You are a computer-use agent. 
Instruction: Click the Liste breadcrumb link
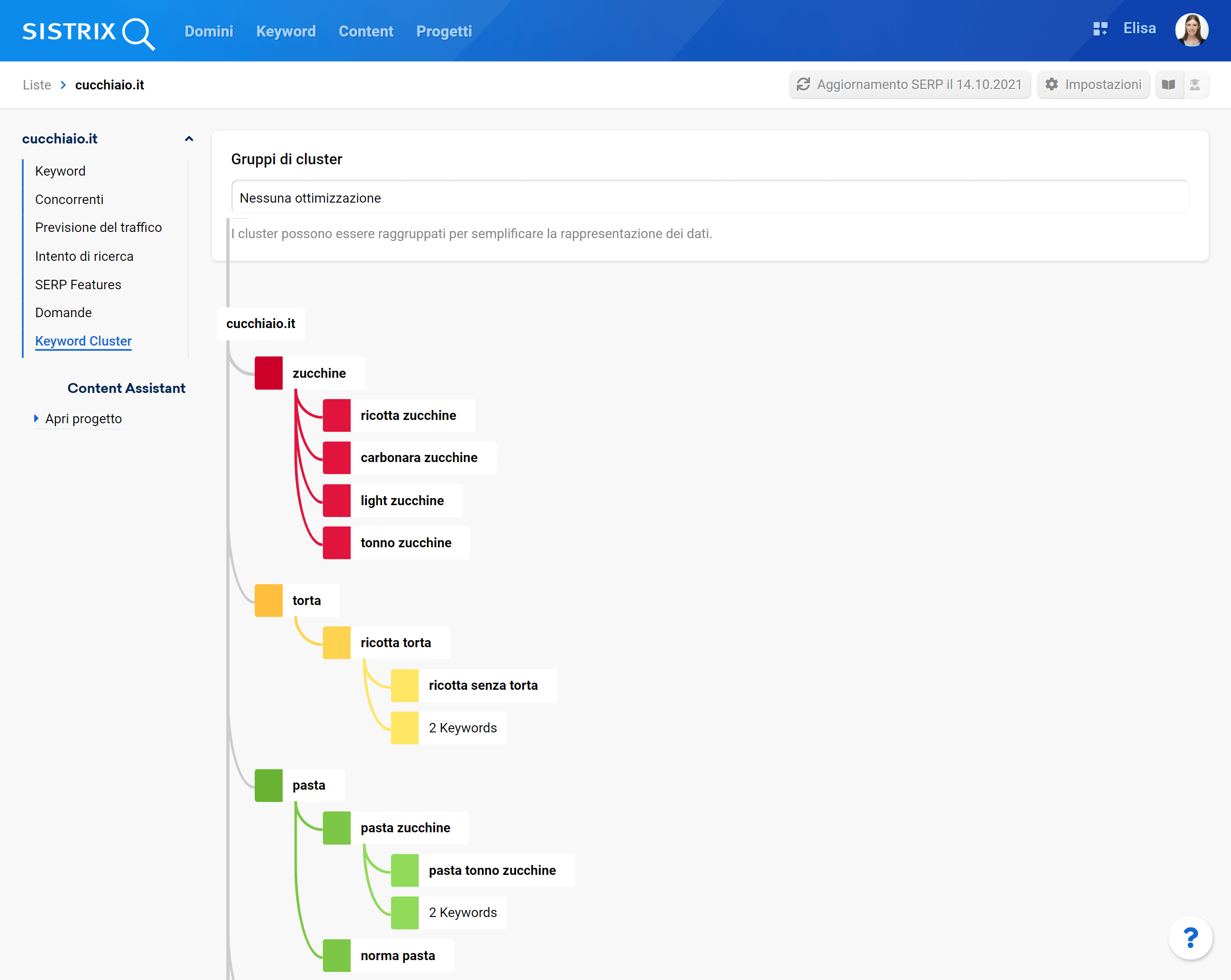(37, 85)
